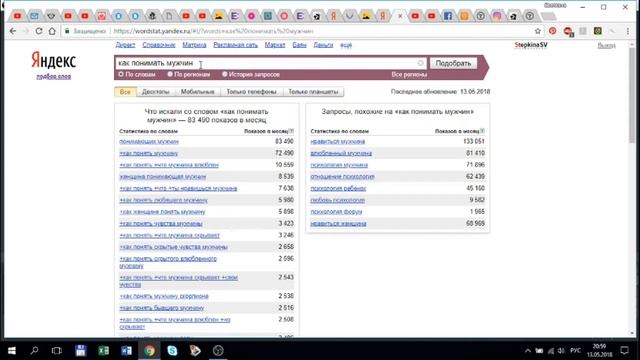Screen dimensions: 640x360
Task: Open keyword 'как понять мужчину скорпиона'
Action: pos(164,296)
